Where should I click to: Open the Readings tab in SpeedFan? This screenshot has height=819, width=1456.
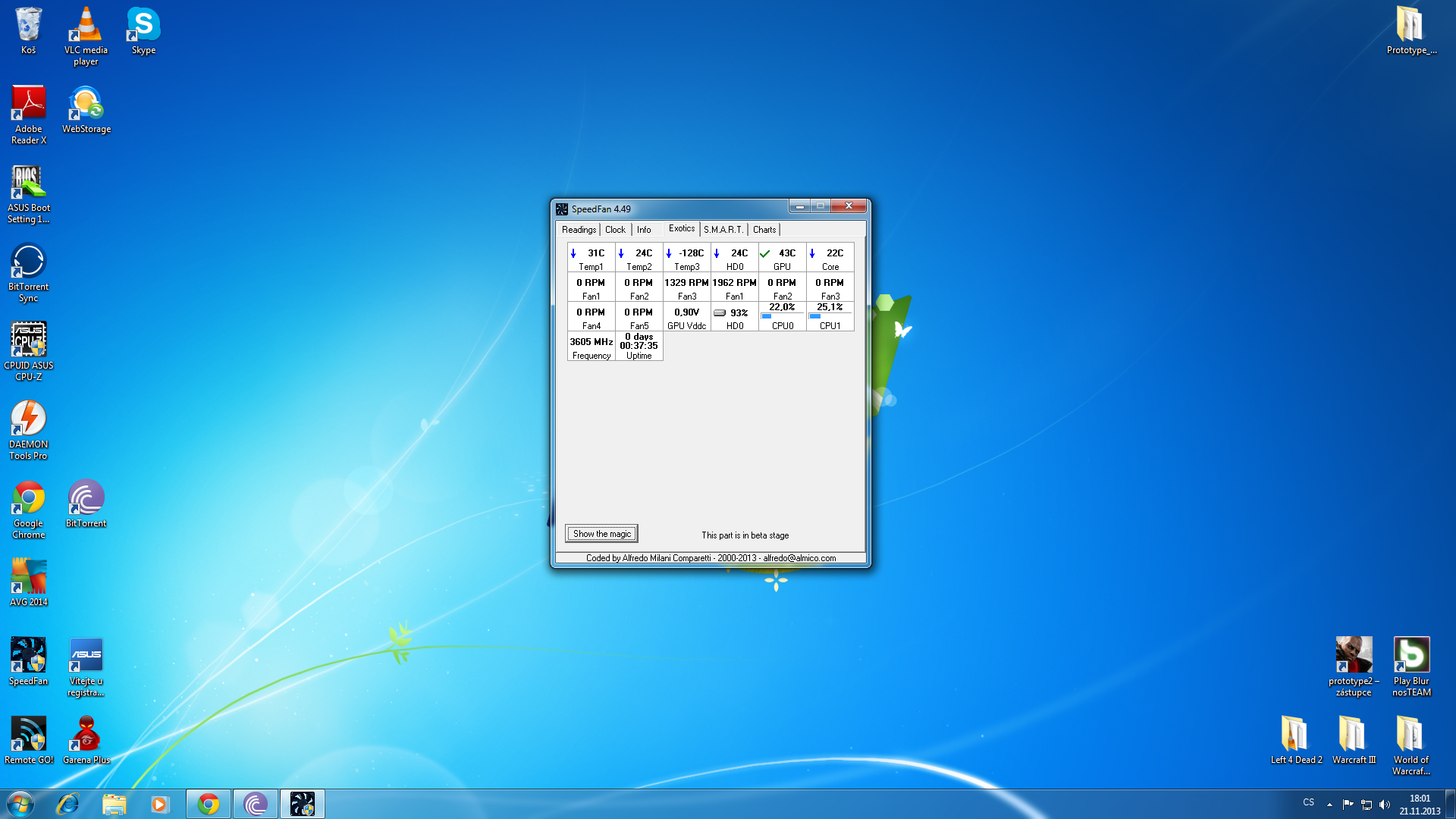[x=579, y=230]
